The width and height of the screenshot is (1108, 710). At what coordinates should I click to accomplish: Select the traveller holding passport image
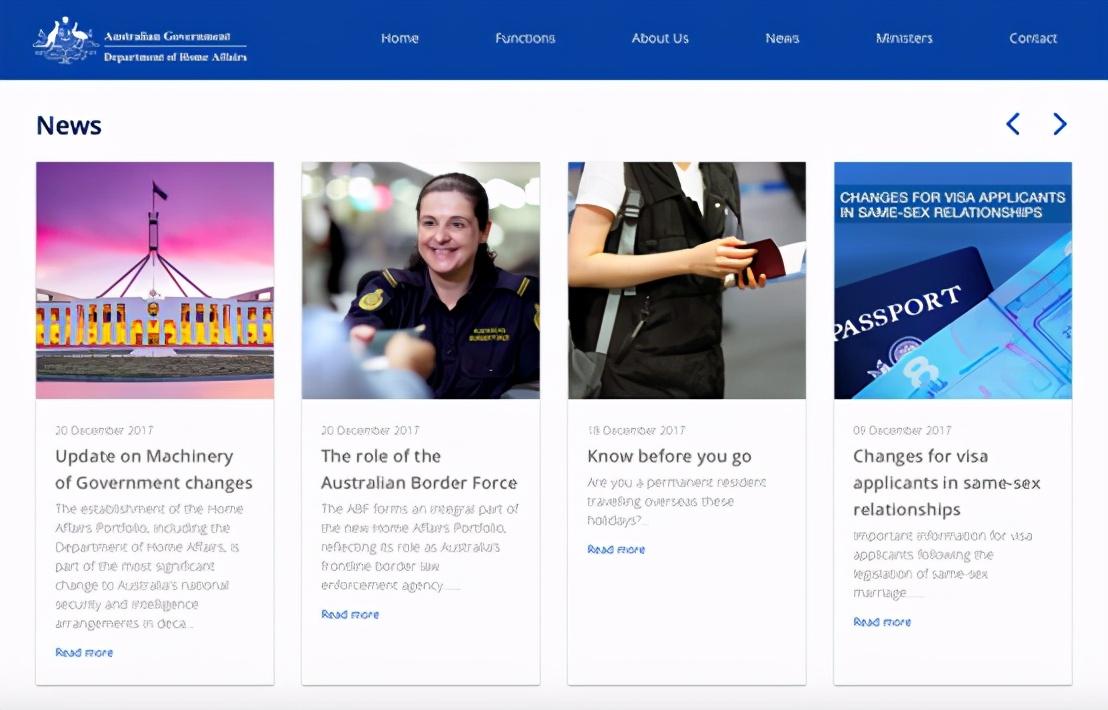pos(687,280)
